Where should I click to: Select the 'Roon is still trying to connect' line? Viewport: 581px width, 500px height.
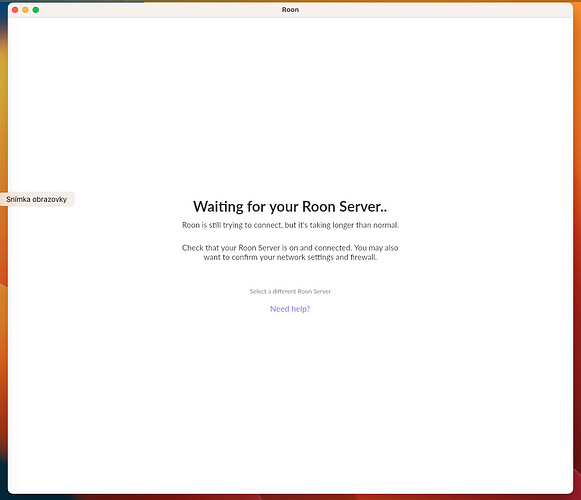290,225
